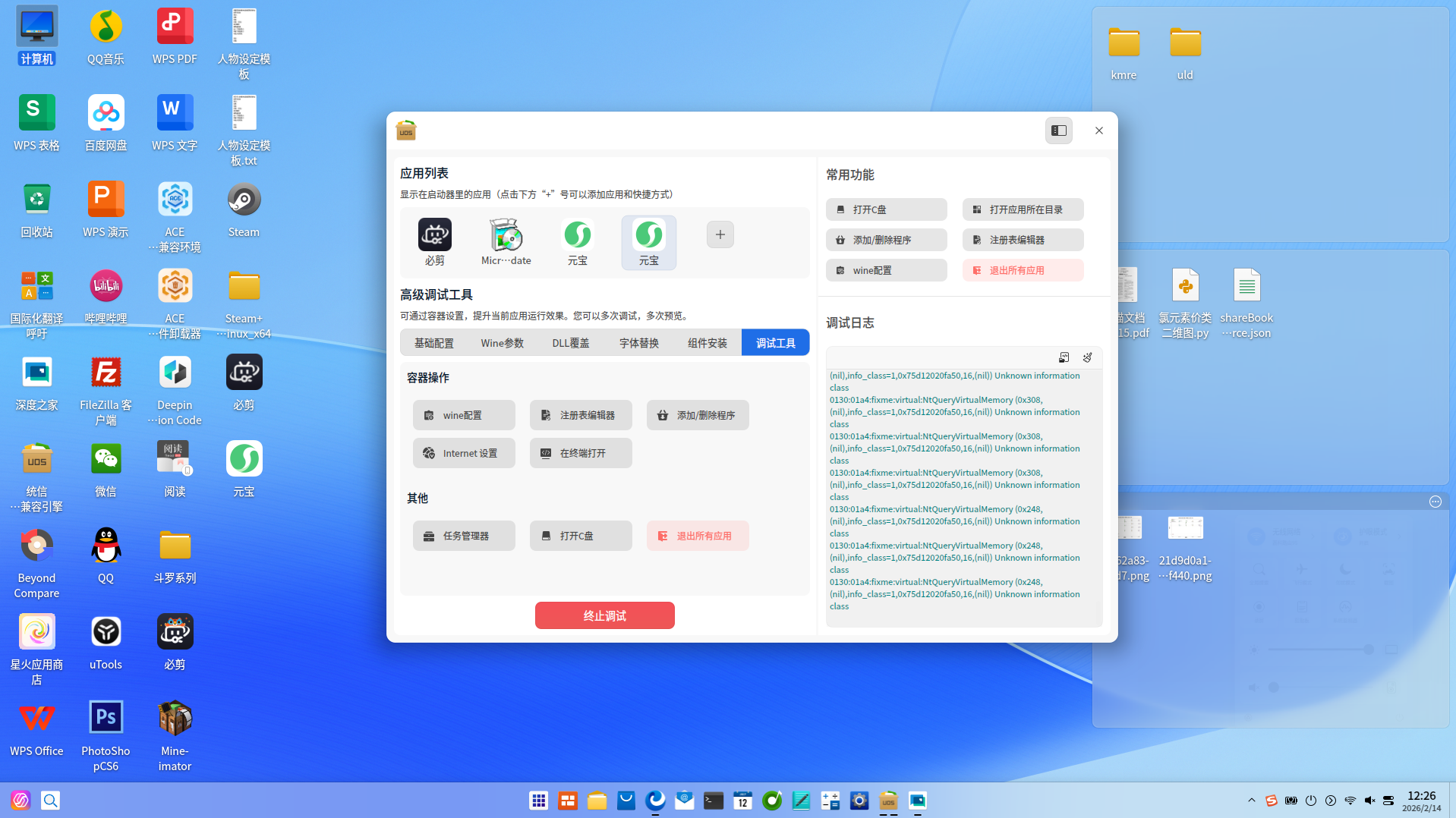This screenshot has height=818, width=1456.
Task: Open the green music player taskbar icon
Action: [x=772, y=801]
